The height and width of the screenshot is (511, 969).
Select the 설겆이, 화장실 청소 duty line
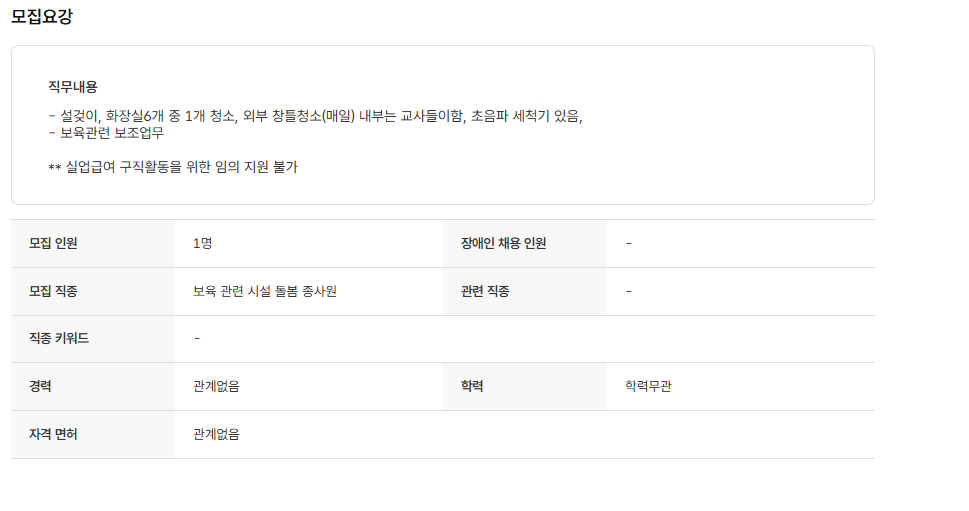click(x=315, y=115)
